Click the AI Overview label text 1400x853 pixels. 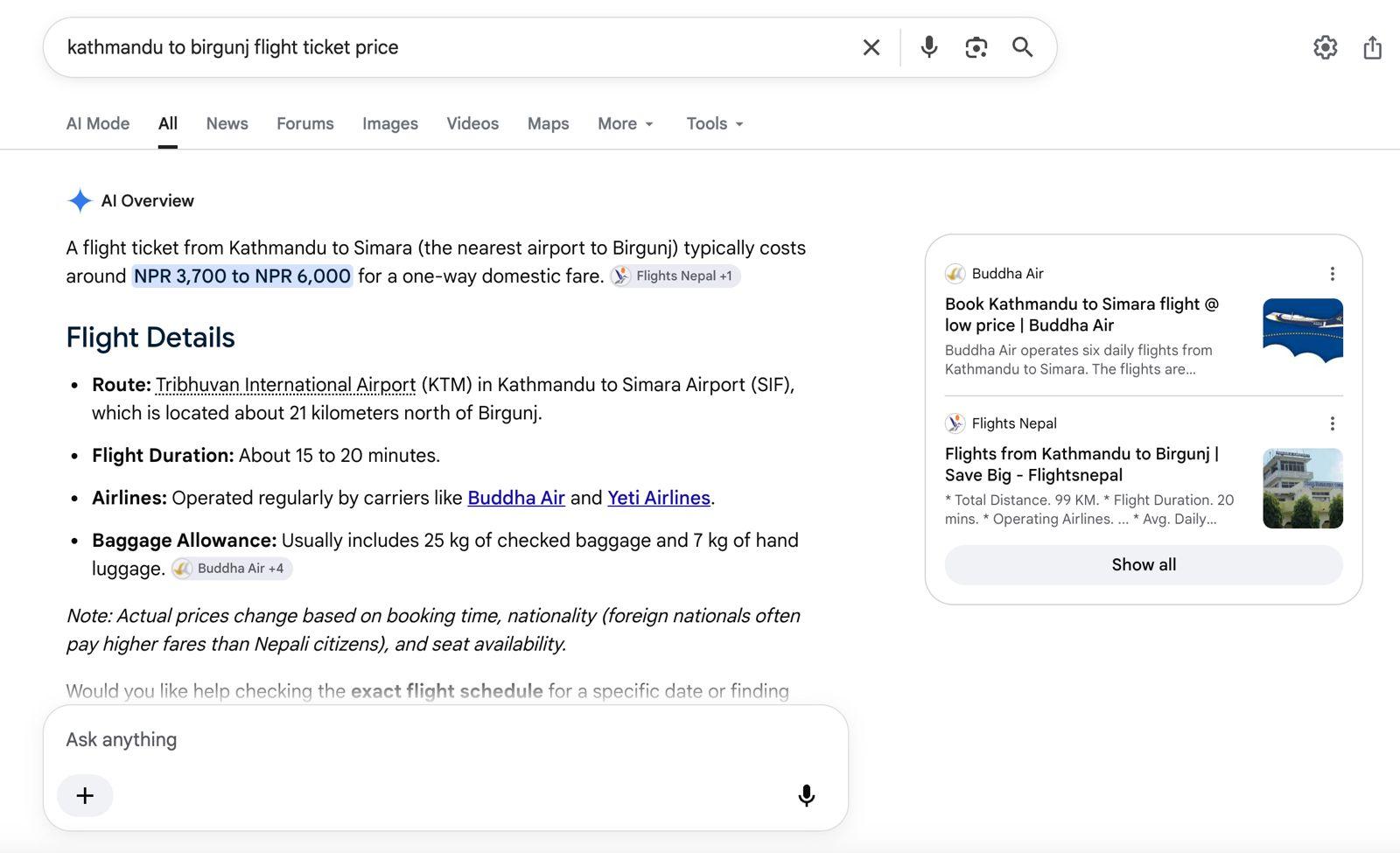pos(148,200)
